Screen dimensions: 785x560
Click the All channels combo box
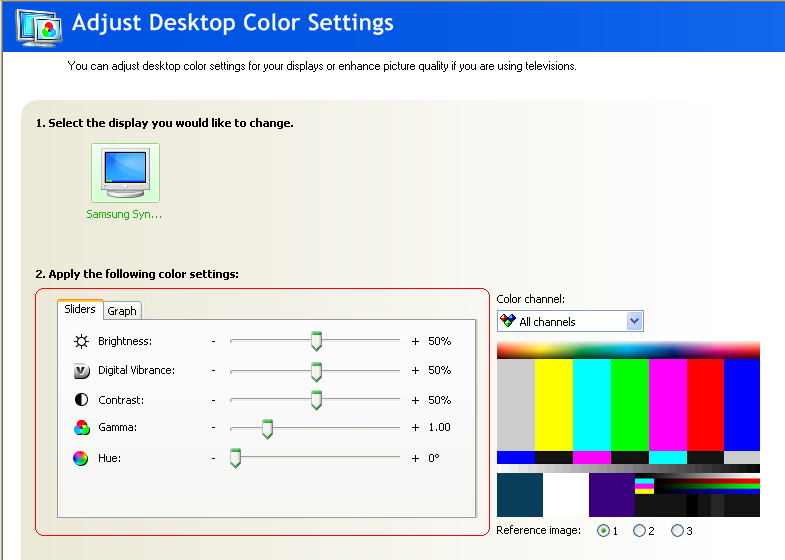click(x=570, y=321)
